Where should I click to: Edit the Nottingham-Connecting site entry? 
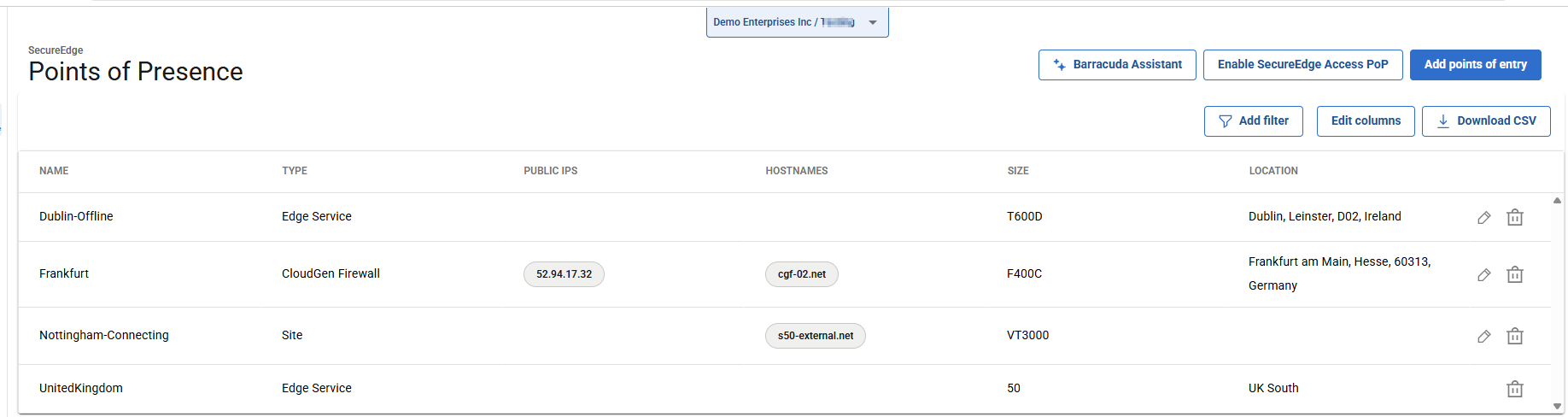1484,336
